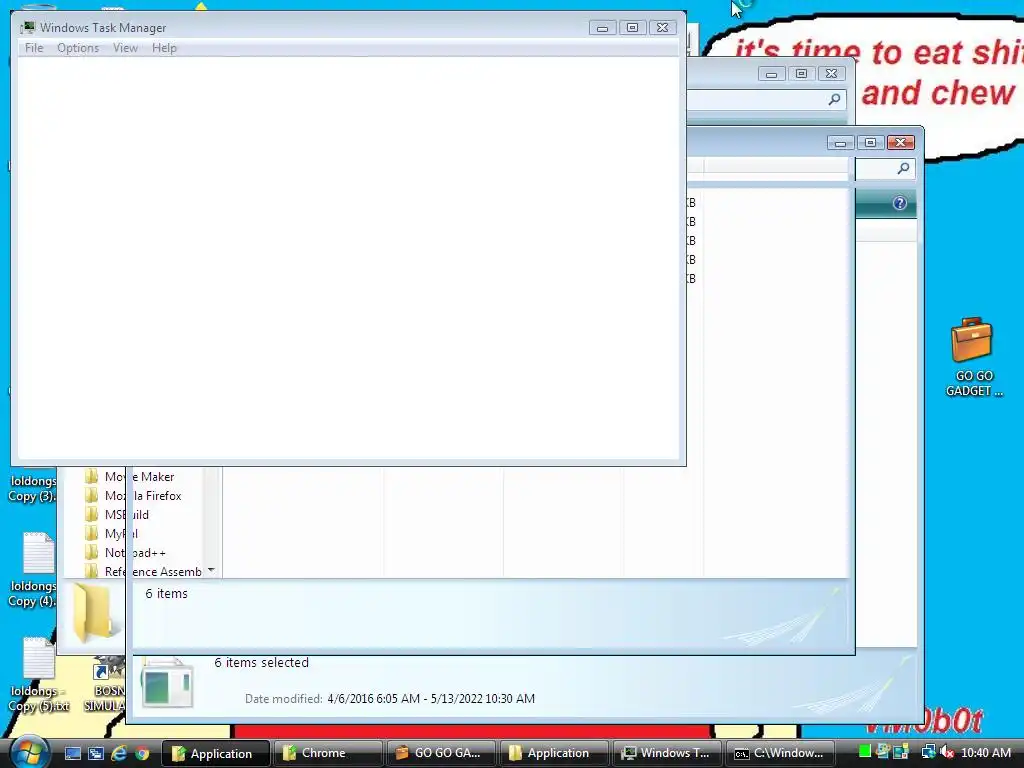
Task: Click Show Desktop quick launch icon
Action: 72,754
